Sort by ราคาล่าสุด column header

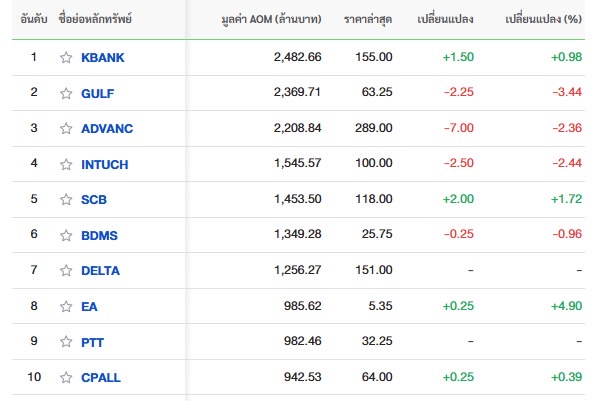368,19
